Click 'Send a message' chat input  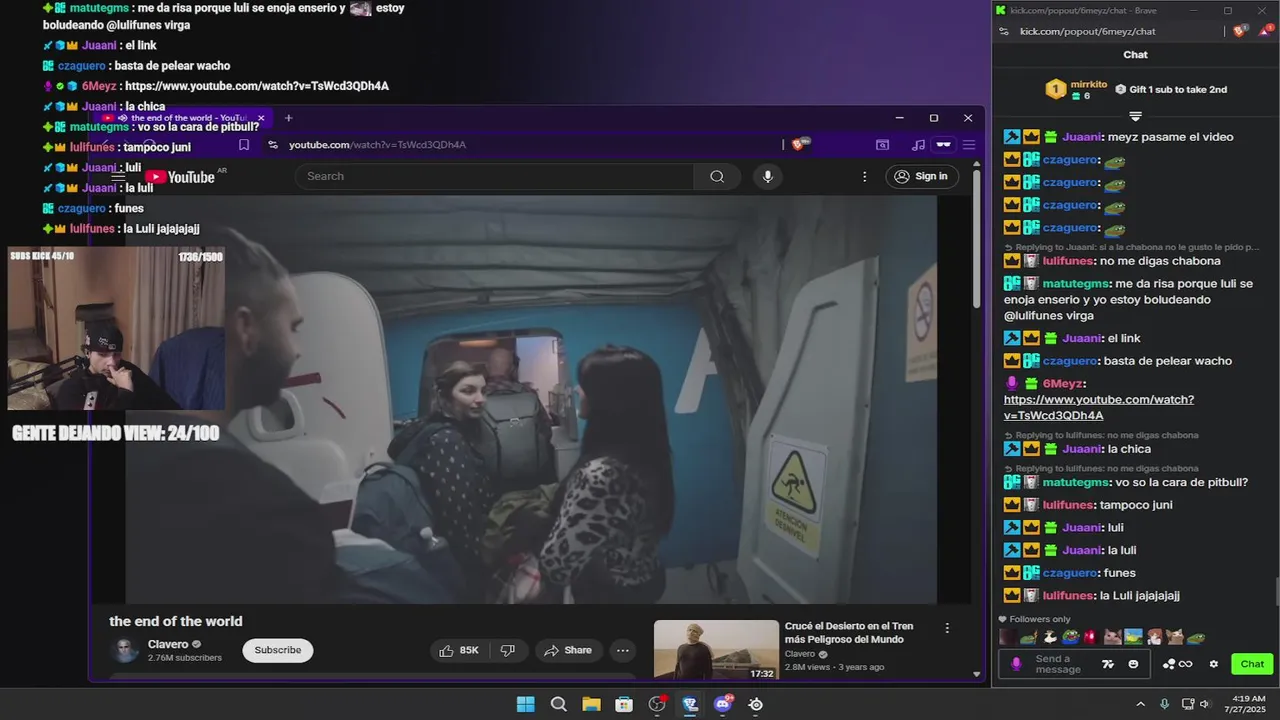[x=1058, y=664]
